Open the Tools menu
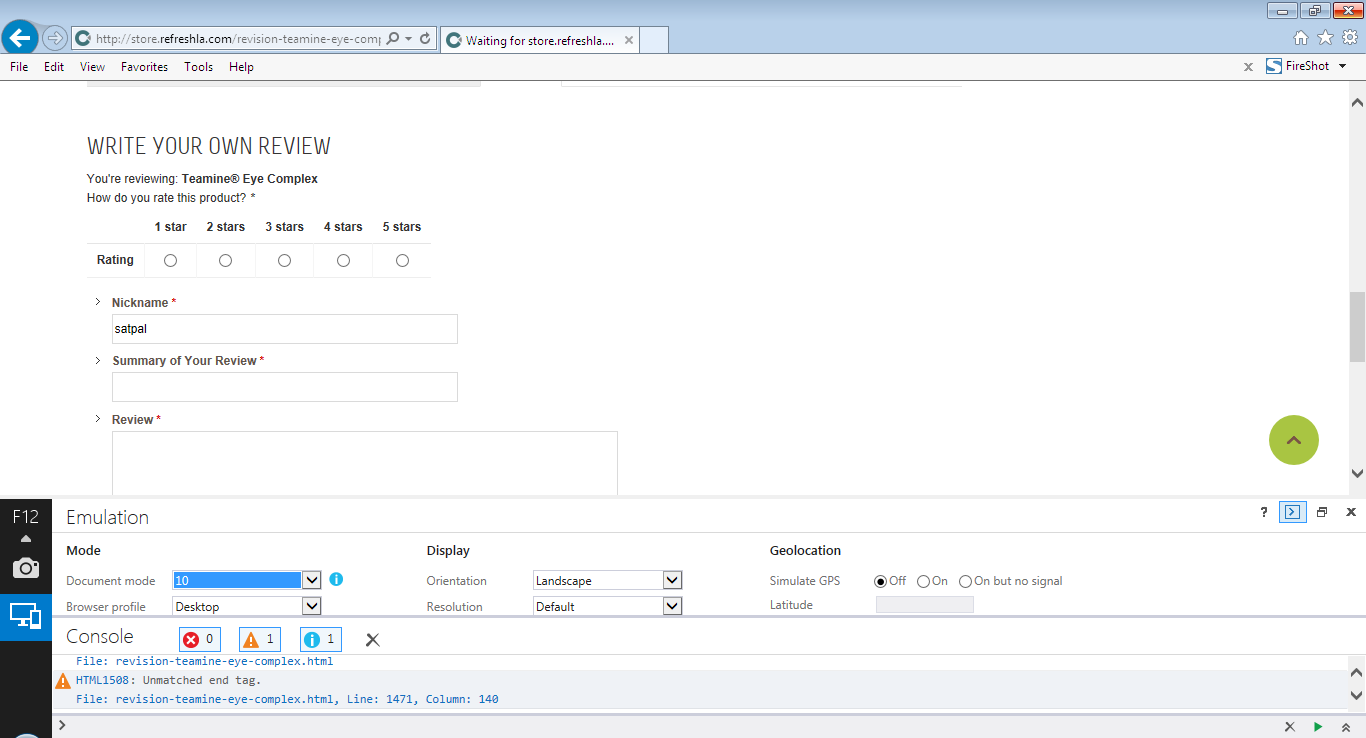1366x738 pixels. point(198,67)
